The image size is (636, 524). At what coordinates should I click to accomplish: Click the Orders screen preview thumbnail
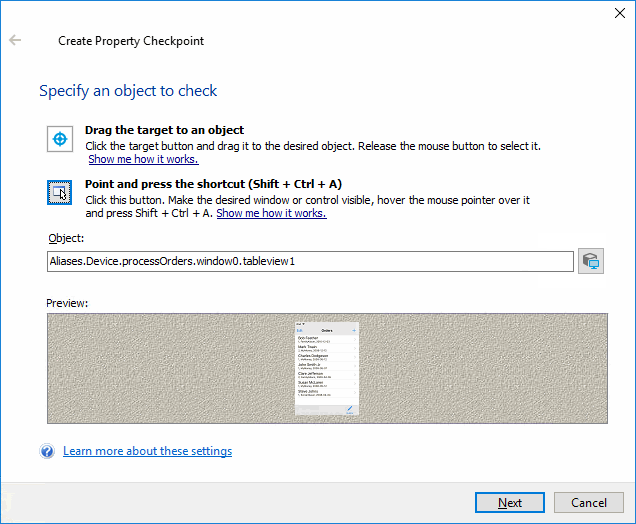[x=326, y=370]
